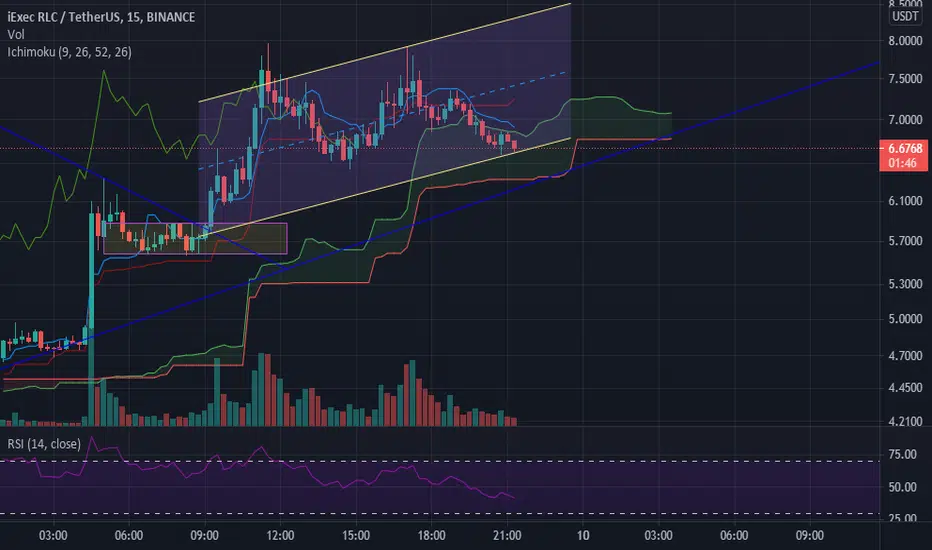Click the 7.5000 price axis label

tap(905, 79)
